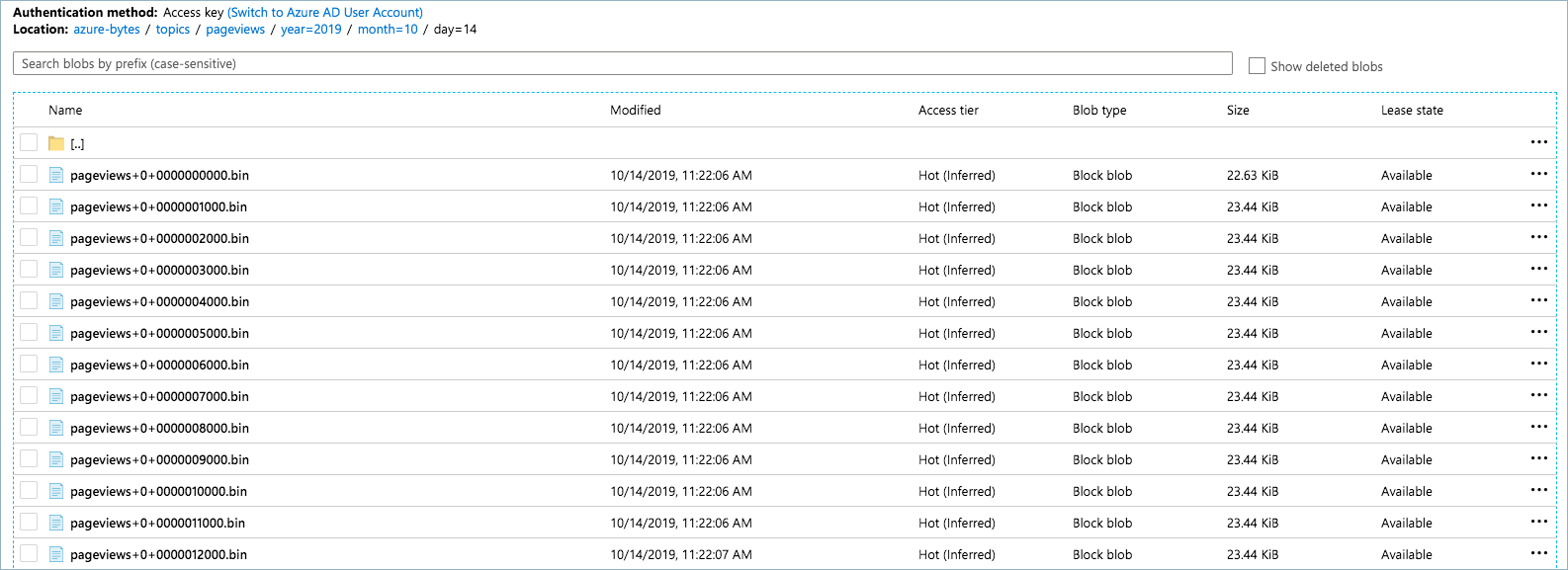This screenshot has width=1568, height=570.
Task: Click file icon for pageviews+0+0000000000.bin
Action: coord(56,175)
